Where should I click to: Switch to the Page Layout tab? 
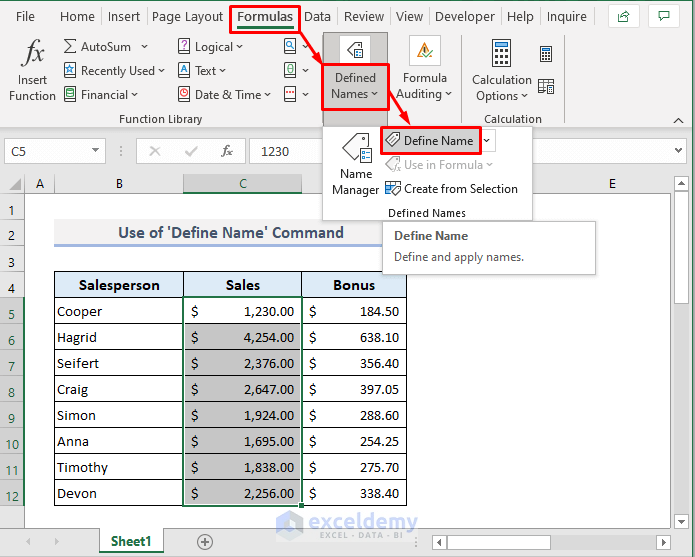click(x=187, y=16)
